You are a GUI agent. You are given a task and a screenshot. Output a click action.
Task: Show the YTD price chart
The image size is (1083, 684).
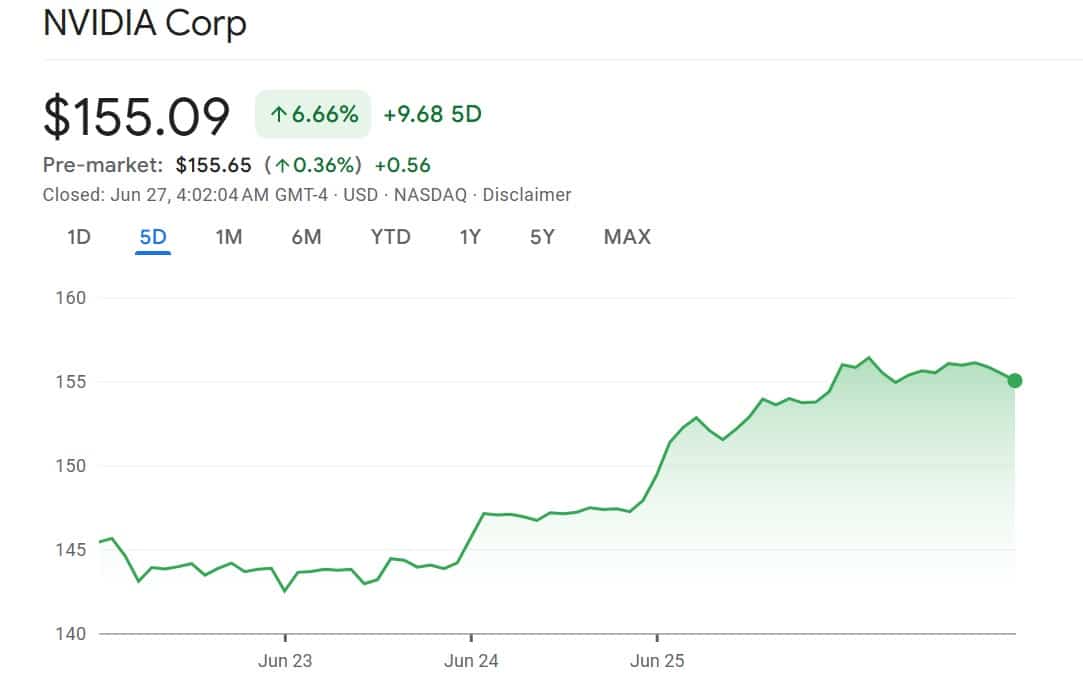pyautogui.click(x=390, y=237)
